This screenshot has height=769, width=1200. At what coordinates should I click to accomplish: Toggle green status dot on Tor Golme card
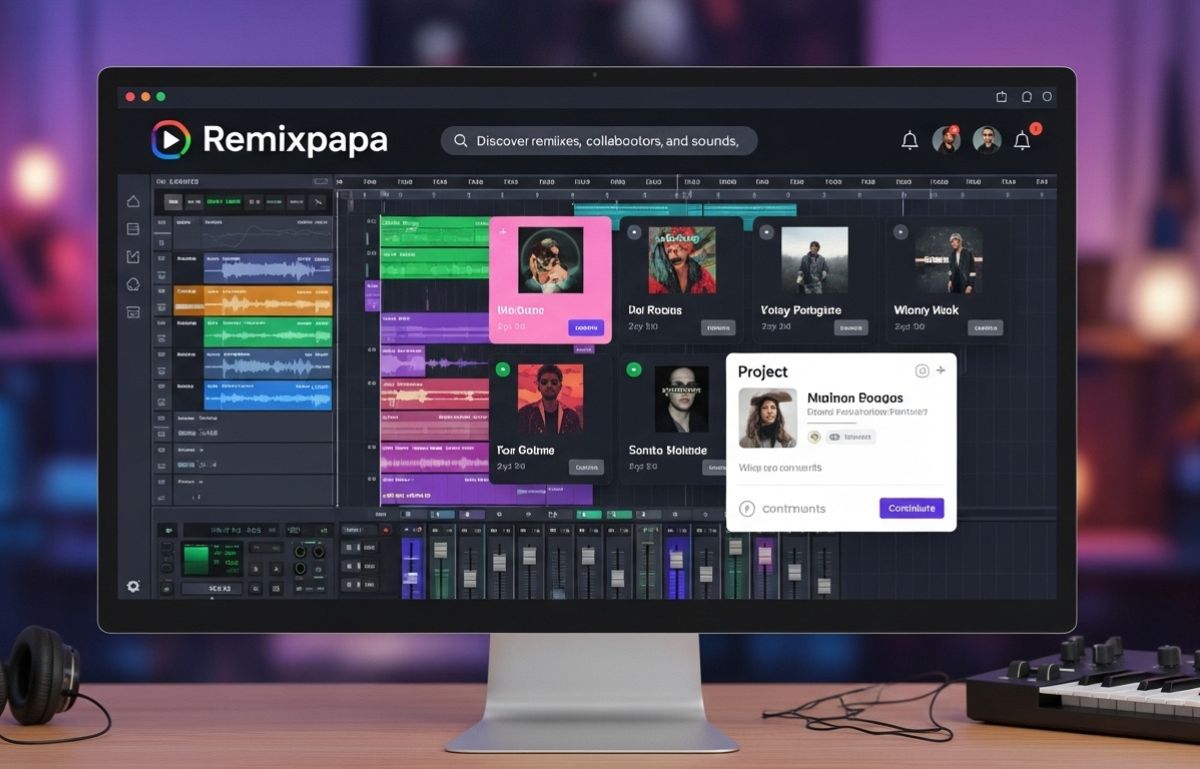(502, 370)
